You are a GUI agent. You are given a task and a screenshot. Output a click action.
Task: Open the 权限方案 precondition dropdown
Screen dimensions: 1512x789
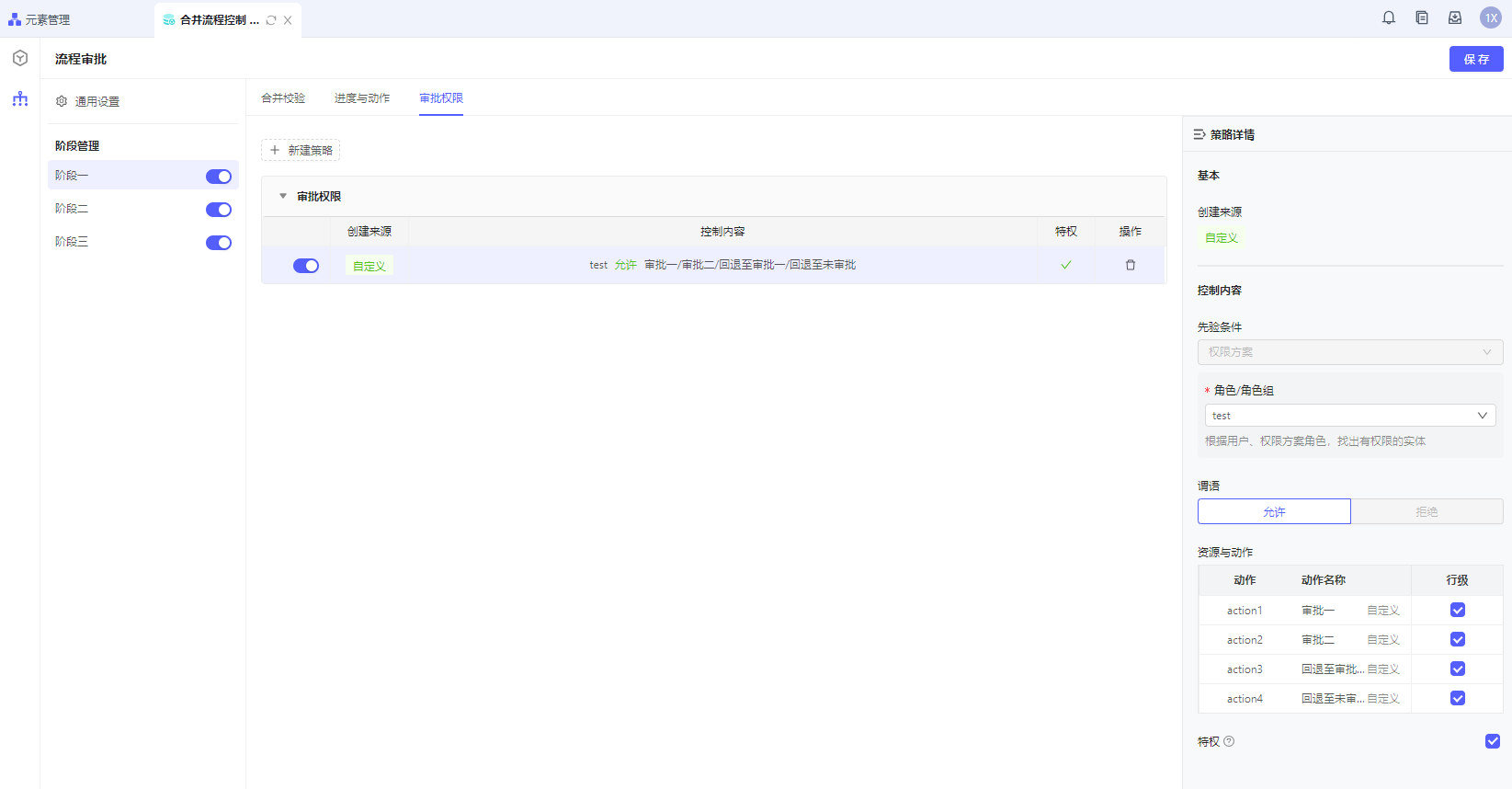1349,352
